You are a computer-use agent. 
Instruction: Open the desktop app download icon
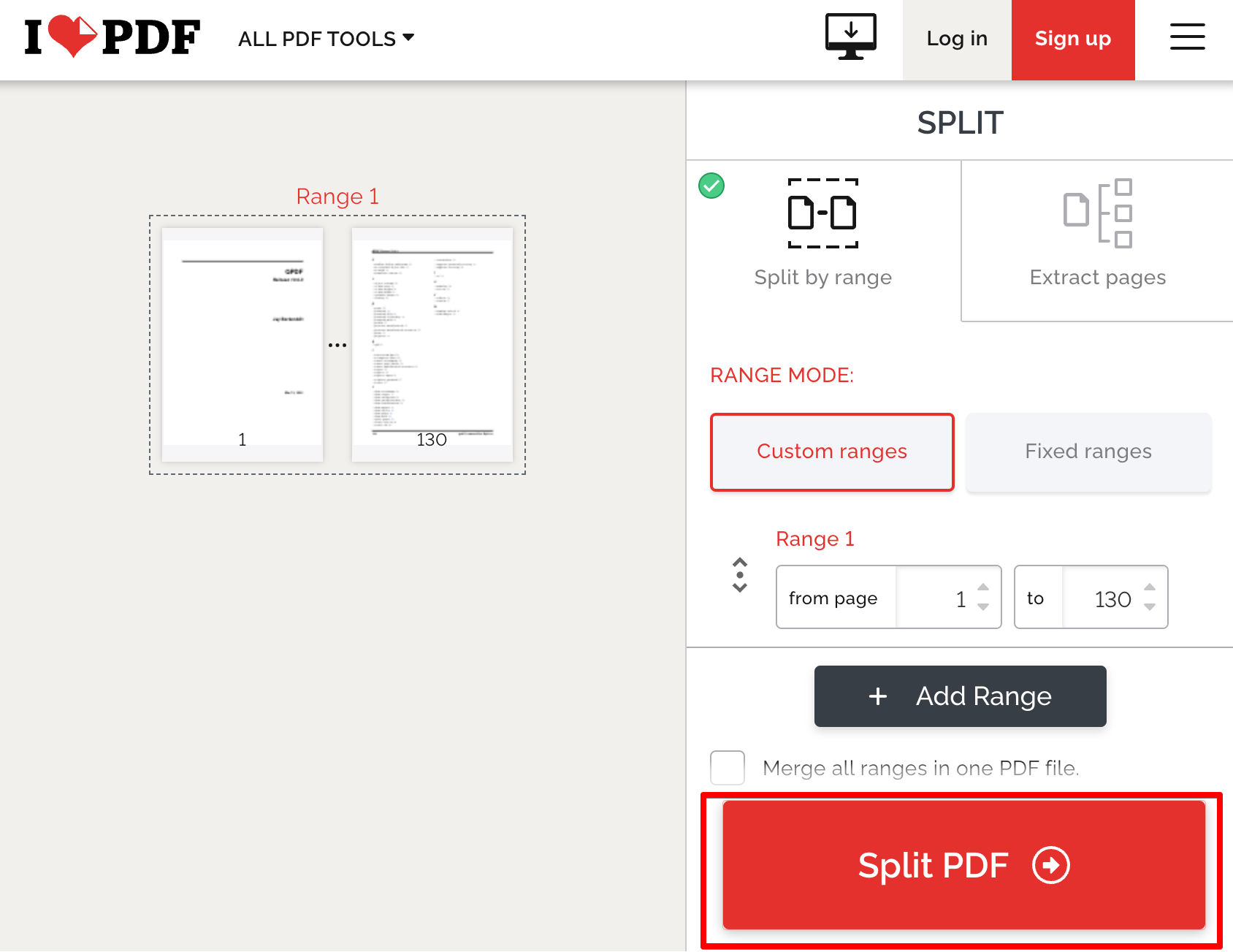point(850,34)
